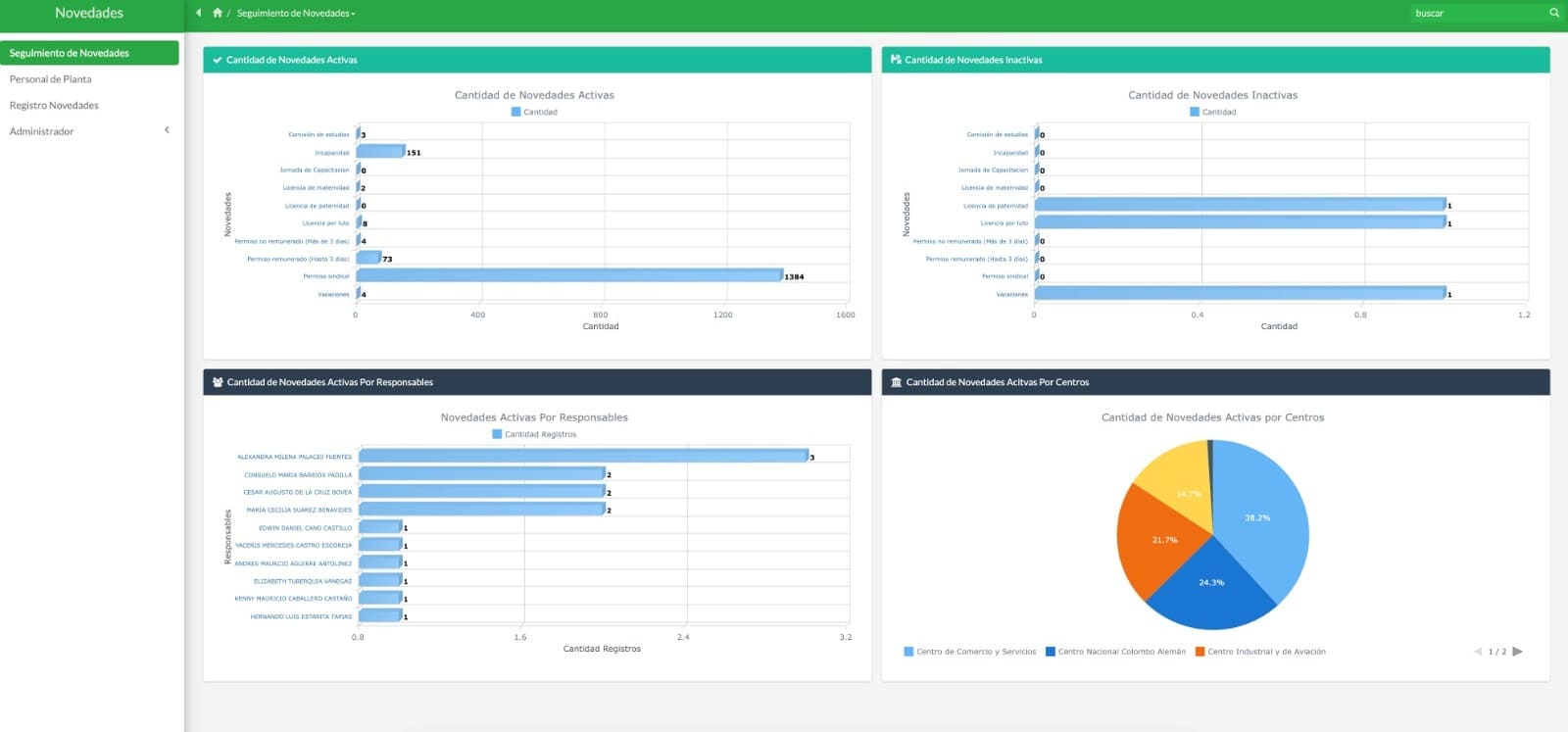This screenshot has height=732, width=1568.
Task: Toggle Cantidad legend in Novedades Activas chart
Action: pos(534,112)
